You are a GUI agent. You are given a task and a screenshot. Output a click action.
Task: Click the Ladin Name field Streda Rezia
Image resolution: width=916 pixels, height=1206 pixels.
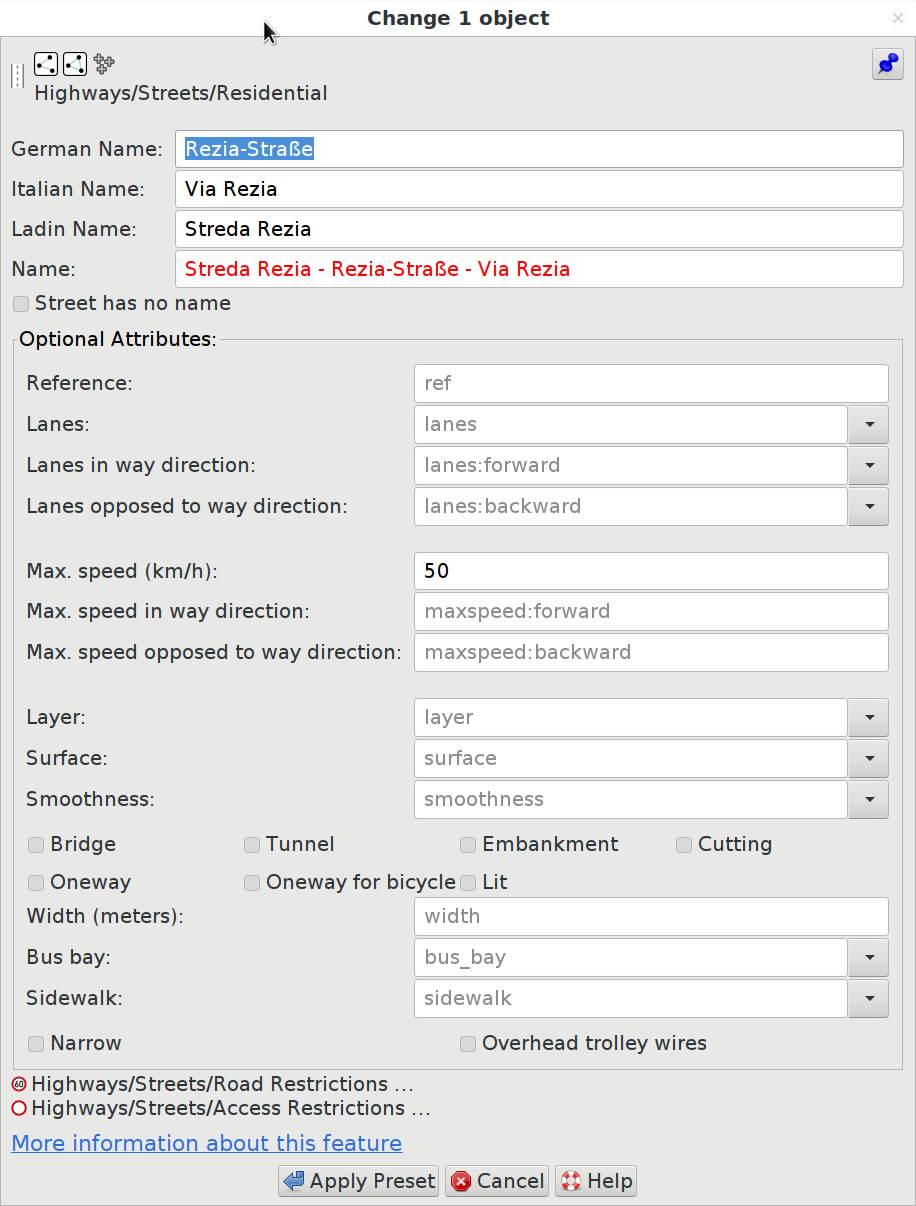(x=539, y=229)
